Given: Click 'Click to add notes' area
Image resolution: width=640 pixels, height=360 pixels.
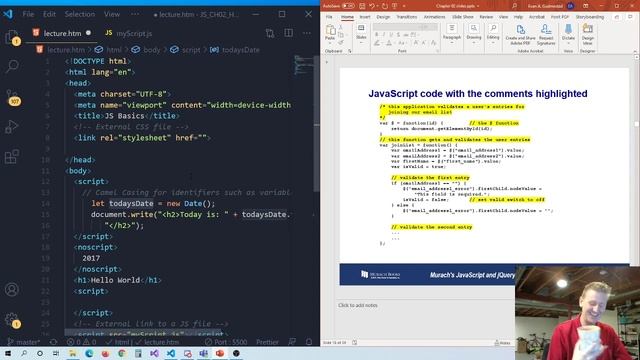Looking at the screenshot, I should (x=358, y=305).
